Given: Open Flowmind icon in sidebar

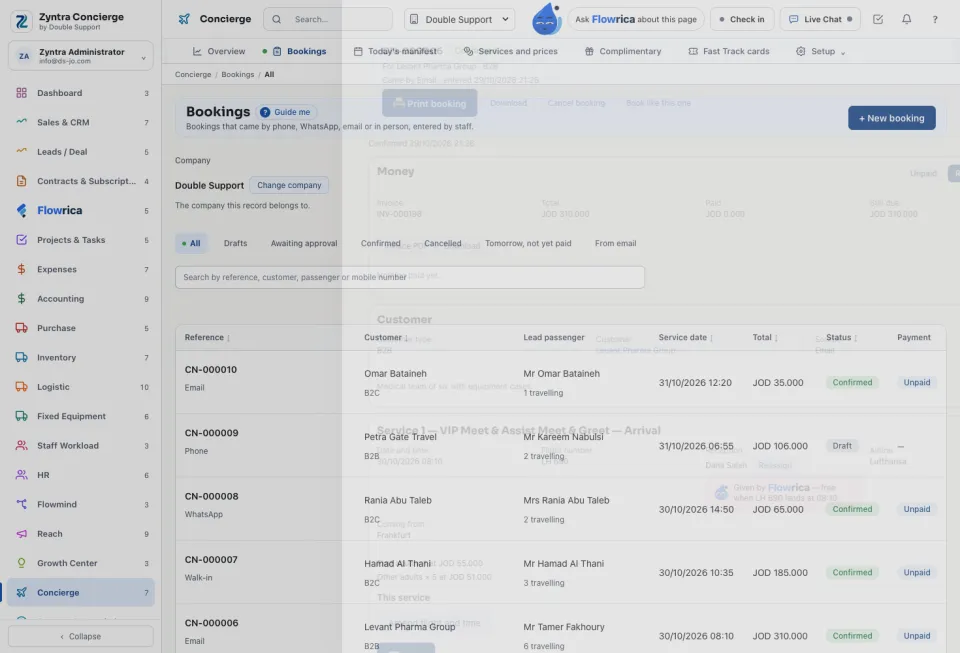Looking at the screenshot, I should [x=21, y=504].
